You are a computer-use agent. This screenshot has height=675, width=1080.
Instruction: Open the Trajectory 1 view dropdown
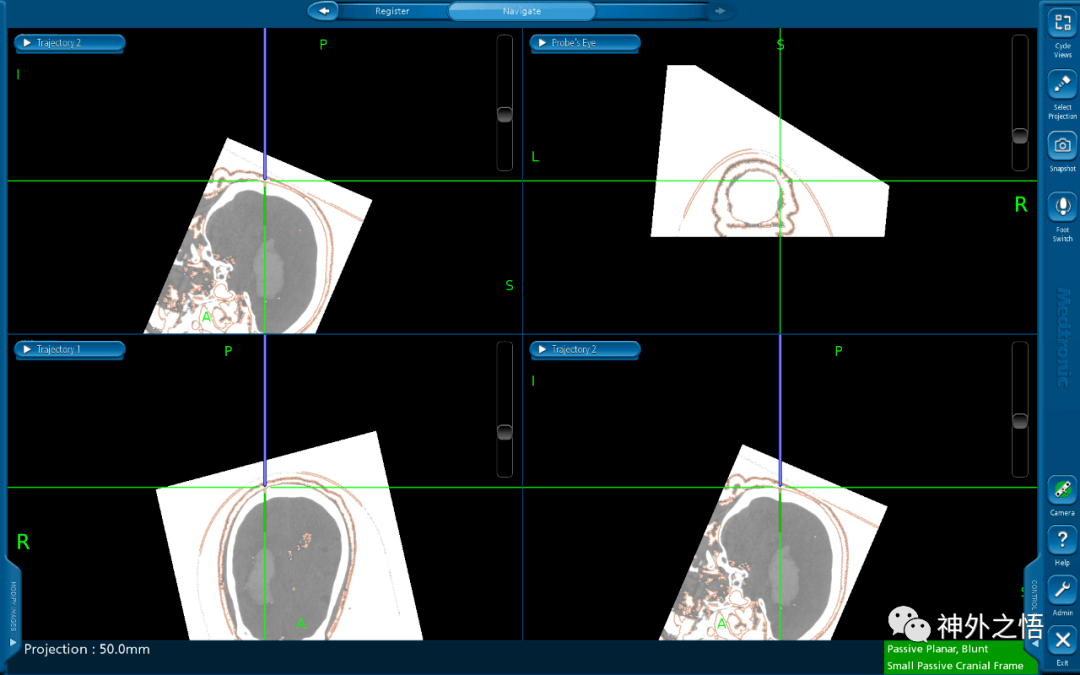pos(69,349)
